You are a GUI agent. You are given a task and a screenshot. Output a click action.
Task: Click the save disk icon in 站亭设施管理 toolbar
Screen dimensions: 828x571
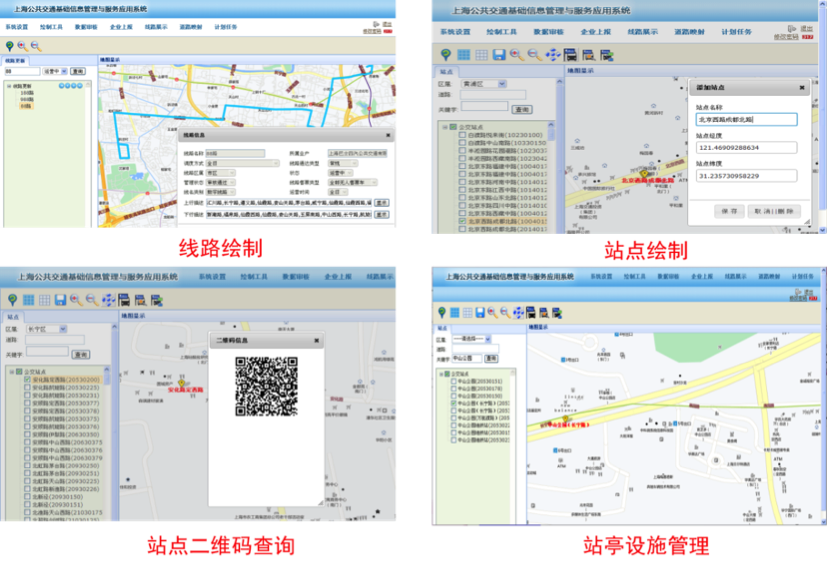pyautogui.click(x=480, y=313)
